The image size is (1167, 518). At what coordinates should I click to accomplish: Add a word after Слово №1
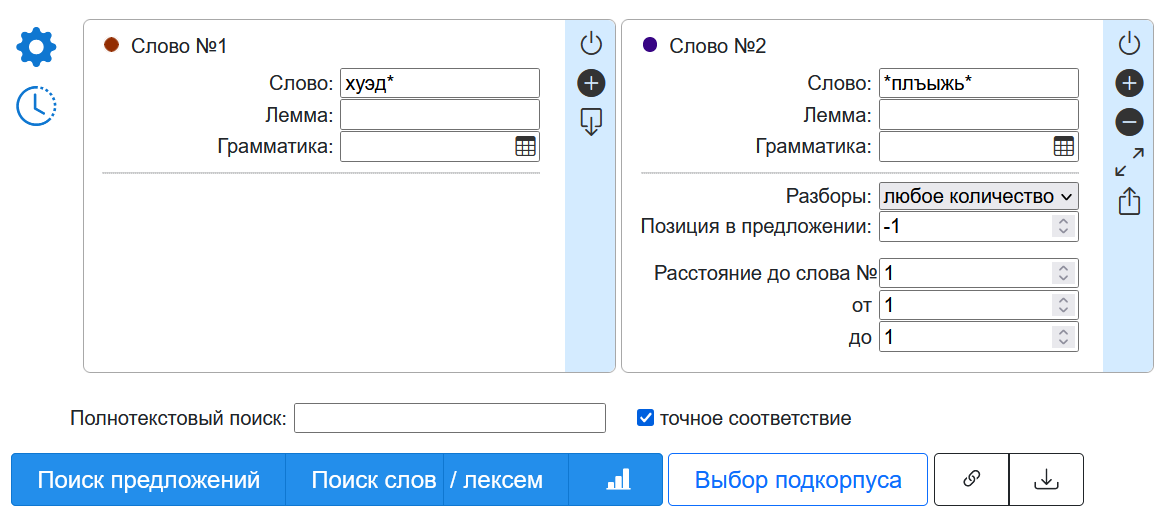[x=591, y=83]
